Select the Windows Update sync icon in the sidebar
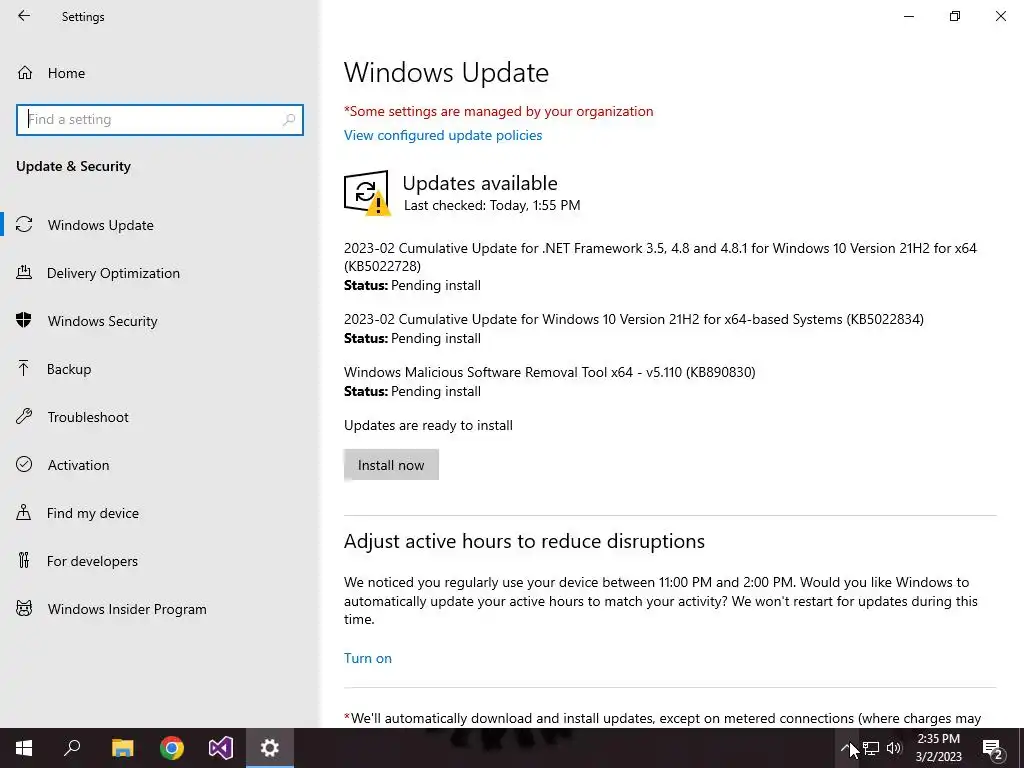This screenshot has height=768, width=1024. [x=24, y=225]
